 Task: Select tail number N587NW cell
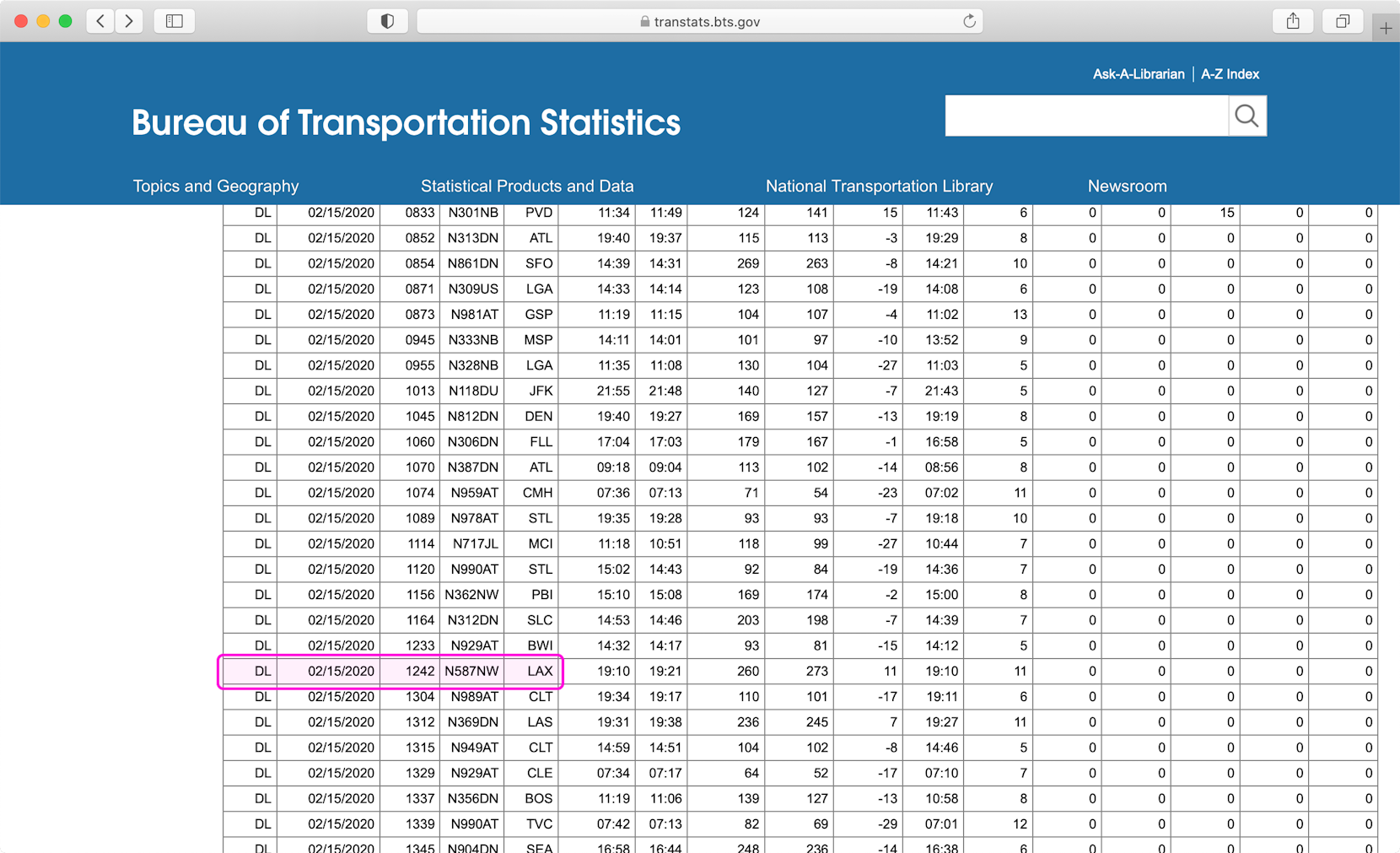pos(471,672)
